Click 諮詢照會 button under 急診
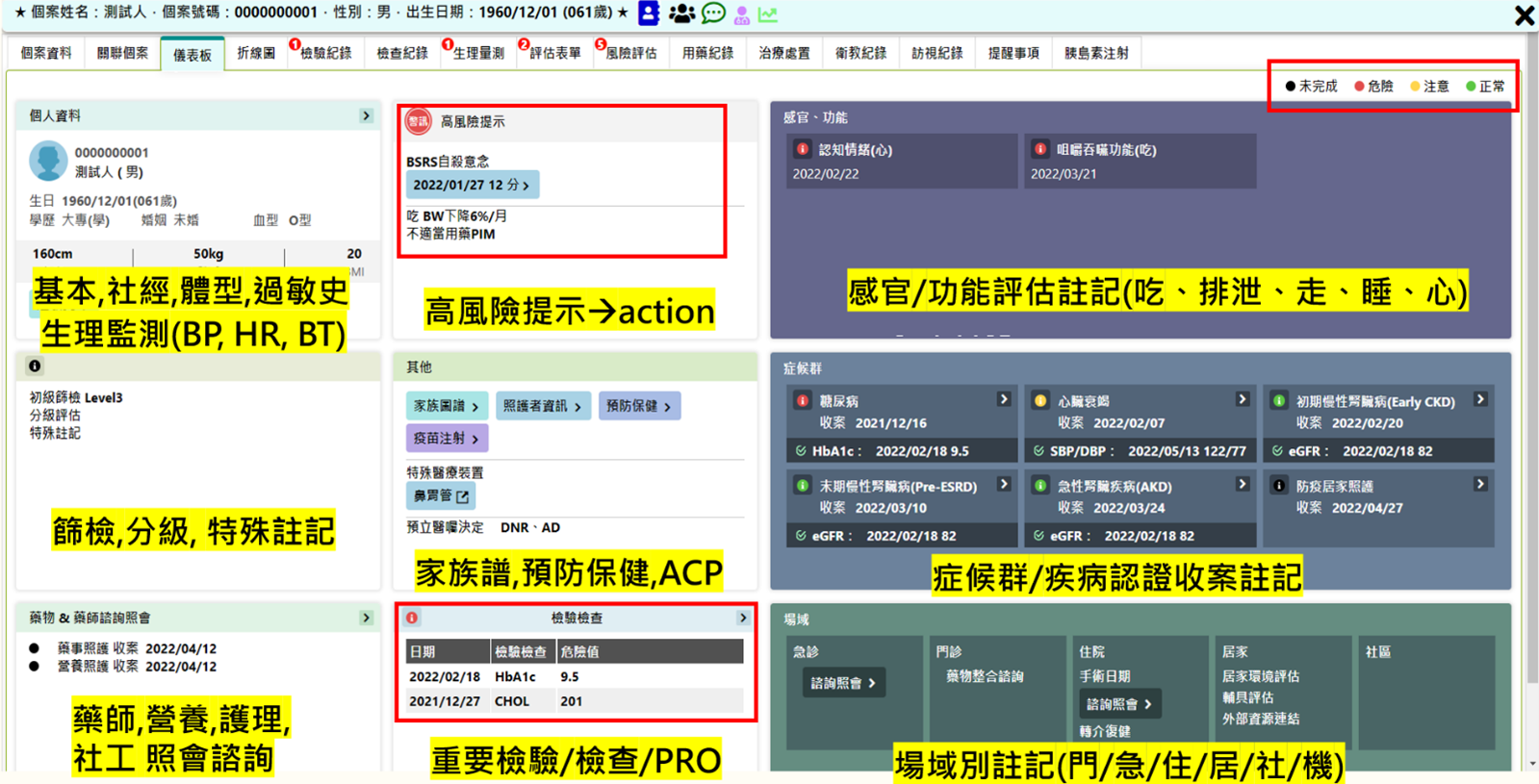Image resolution: width=1539 pixels, height=784 pixels. 843,683
